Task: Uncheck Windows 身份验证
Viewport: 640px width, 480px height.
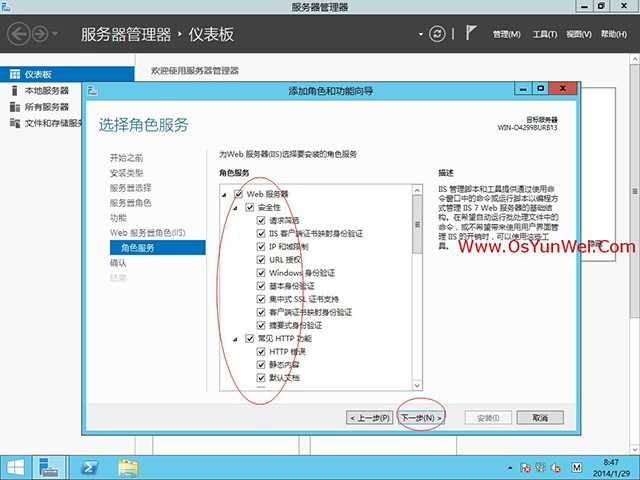Action: point(261,273)
